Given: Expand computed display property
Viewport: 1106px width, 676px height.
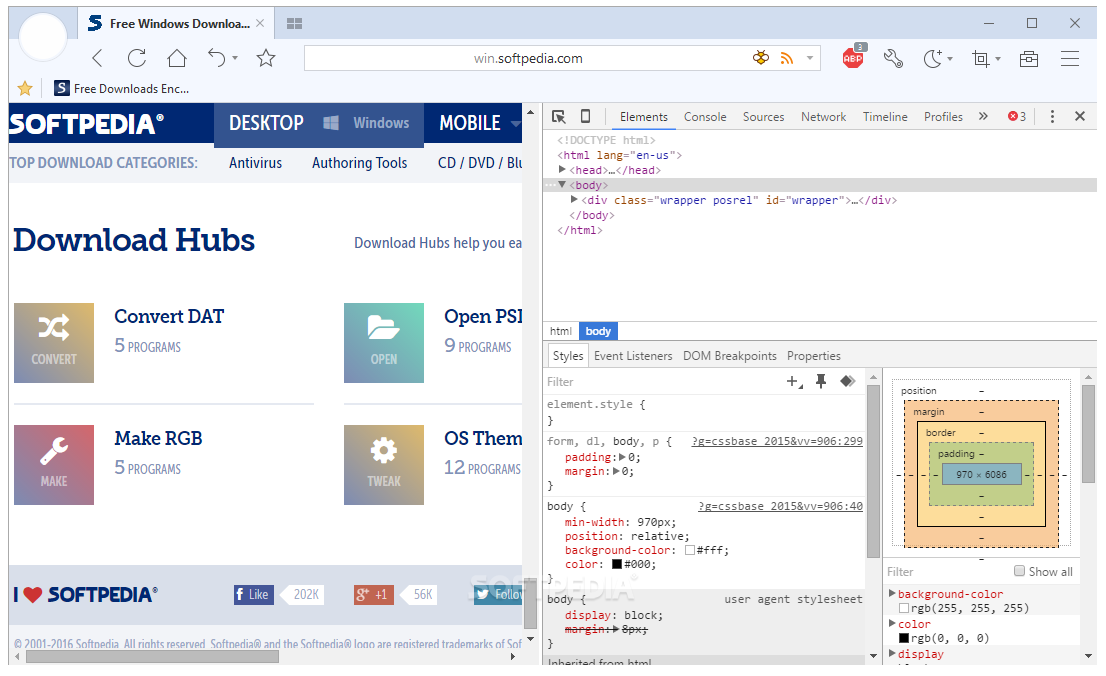Looking at the screenshot, I should point(892,653).
